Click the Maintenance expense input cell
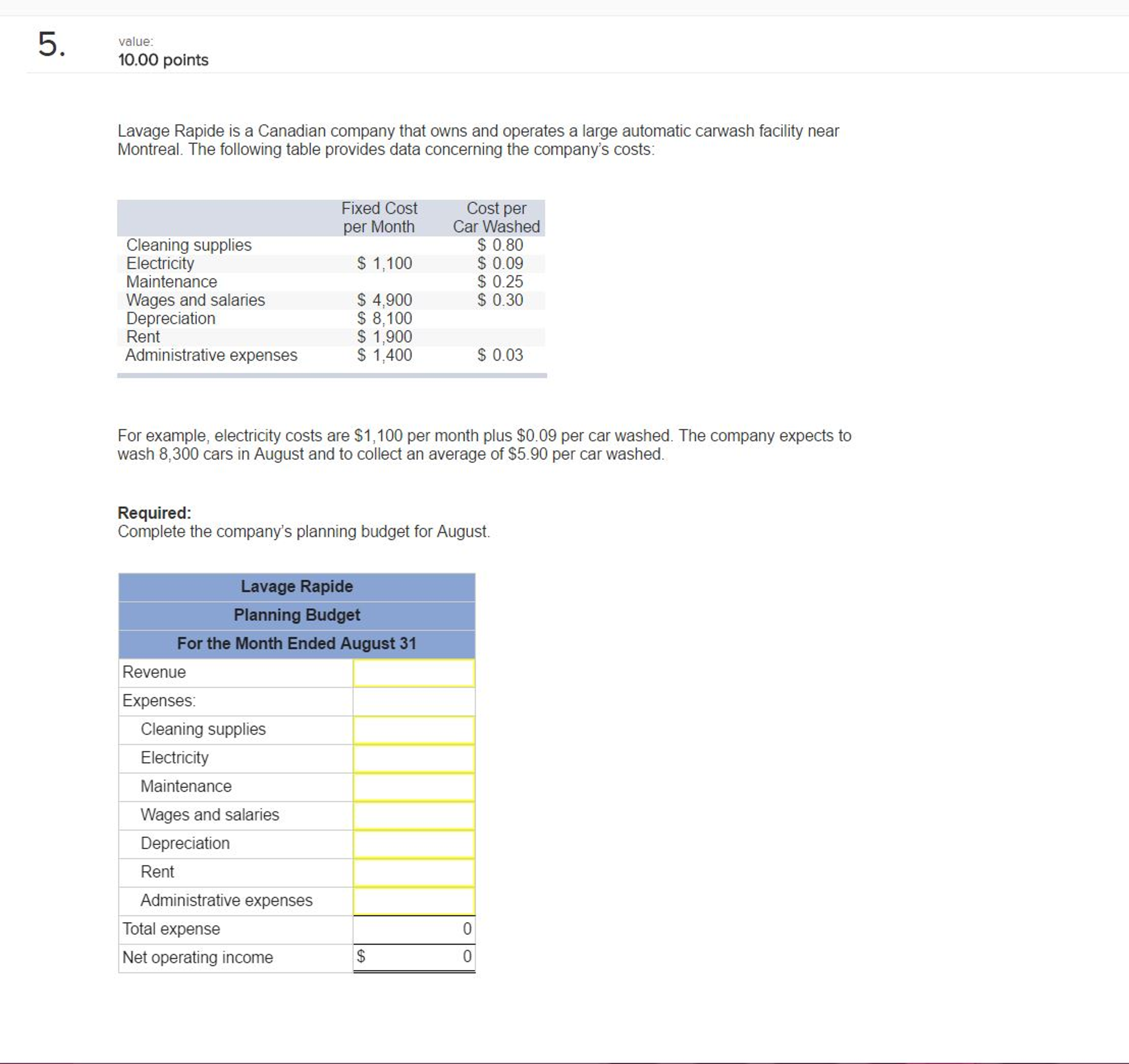 pyautogui.click(x=413, y=787)
